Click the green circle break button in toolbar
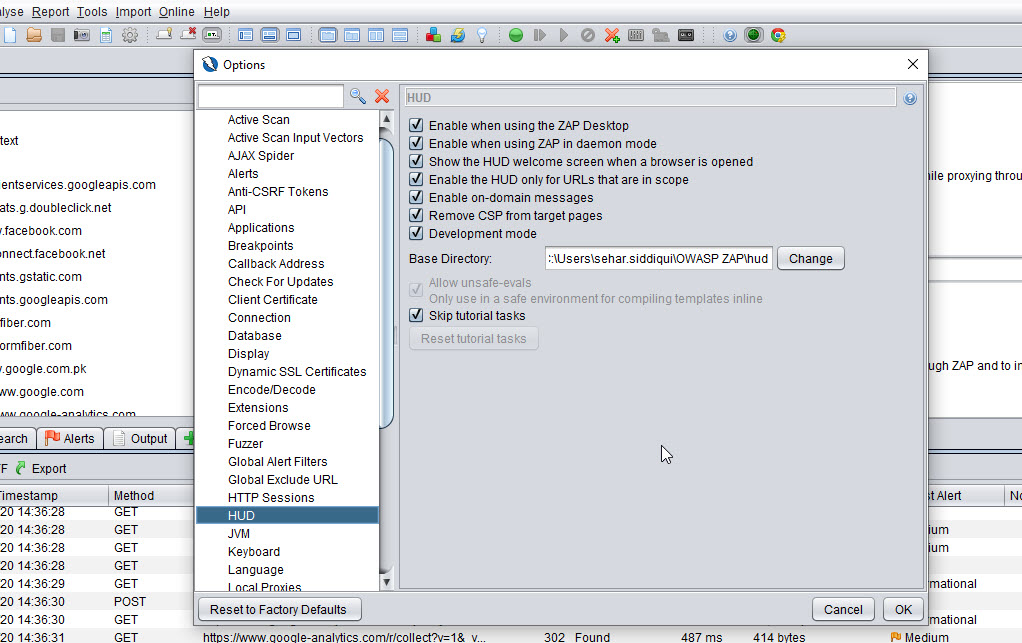Screen dimensions: 1022x643 [516, 34]
